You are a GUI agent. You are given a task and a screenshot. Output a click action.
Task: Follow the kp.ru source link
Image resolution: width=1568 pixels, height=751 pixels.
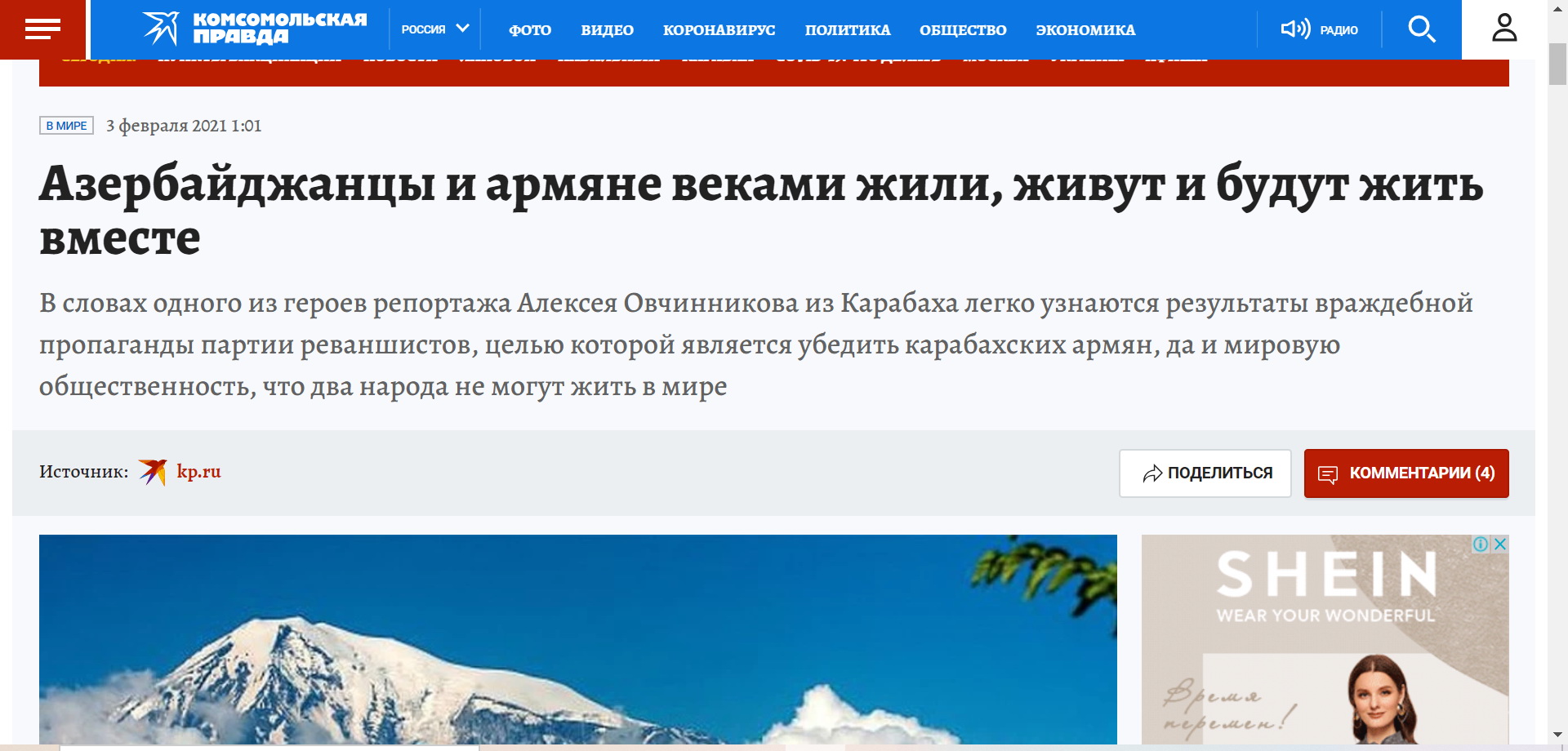[x=198, y=472]
